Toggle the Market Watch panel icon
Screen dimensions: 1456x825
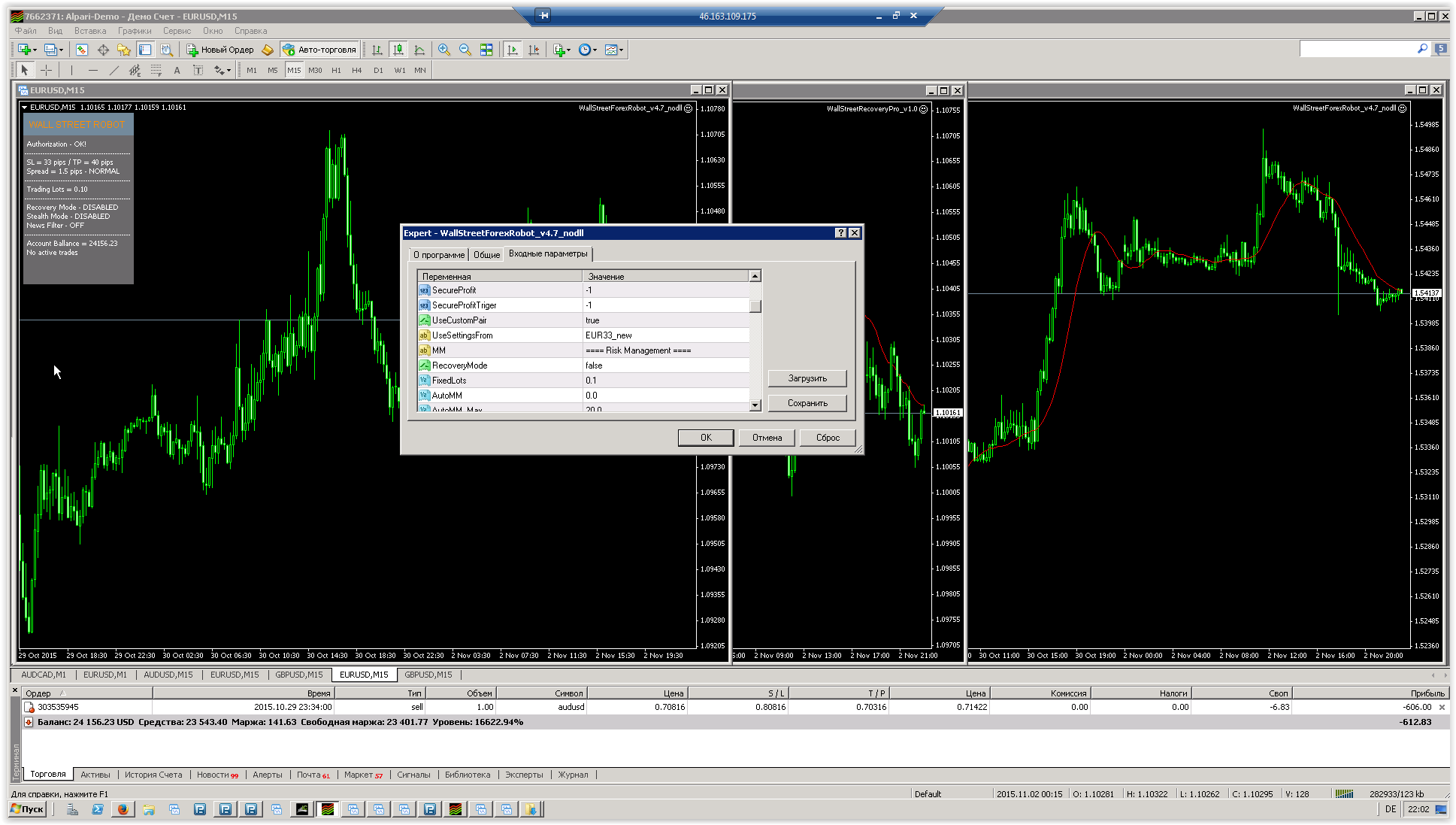(x=82, y=50)
